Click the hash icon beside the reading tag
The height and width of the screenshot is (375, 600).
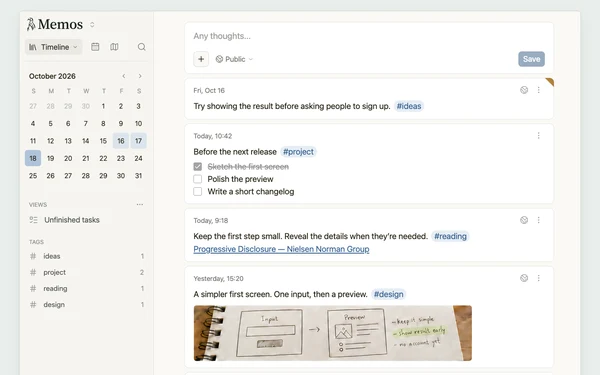(33, 288)
